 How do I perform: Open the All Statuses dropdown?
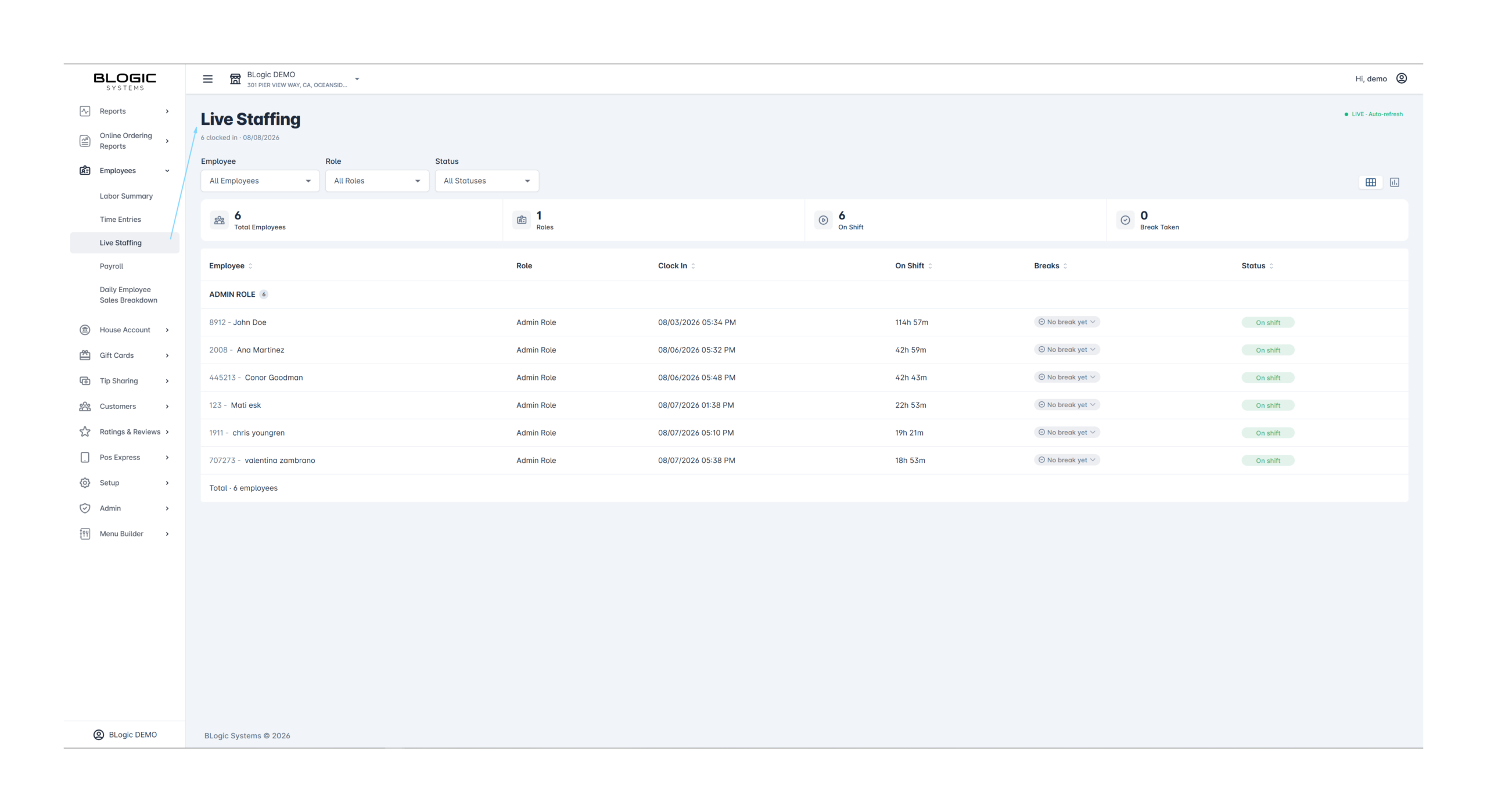click(487, 181)
